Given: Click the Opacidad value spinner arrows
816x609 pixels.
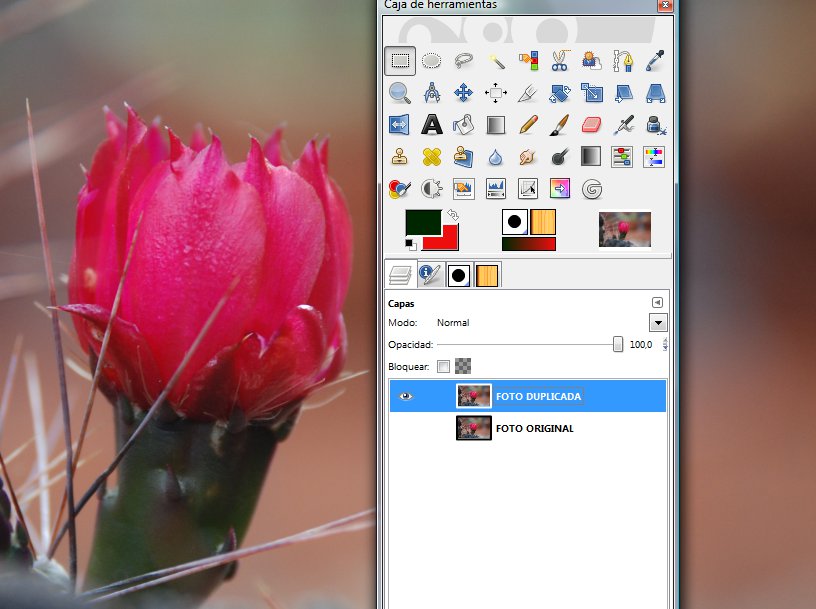Looking at the screenshot, I should tap(665, 344).
